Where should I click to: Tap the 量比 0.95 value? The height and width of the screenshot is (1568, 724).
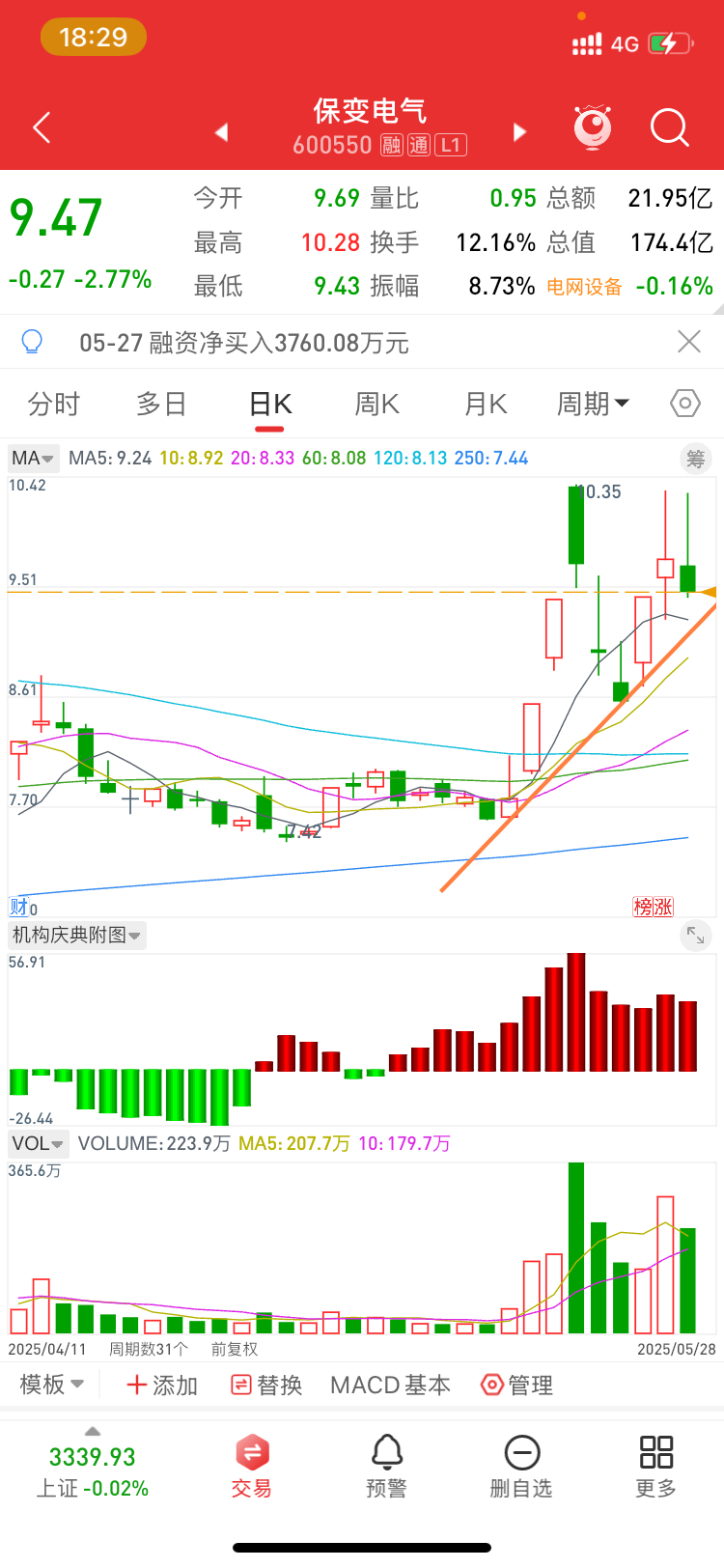pyautogui.click(x=513, y=198)
